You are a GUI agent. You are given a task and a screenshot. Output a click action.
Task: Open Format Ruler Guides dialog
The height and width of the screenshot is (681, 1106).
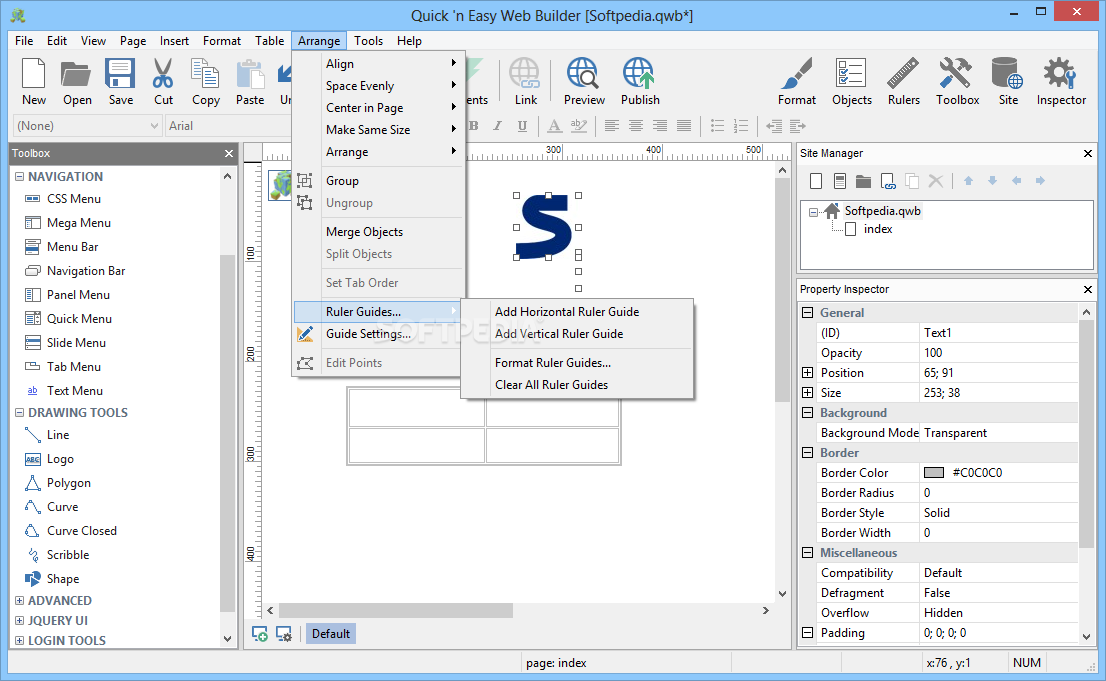click(577, 363)
